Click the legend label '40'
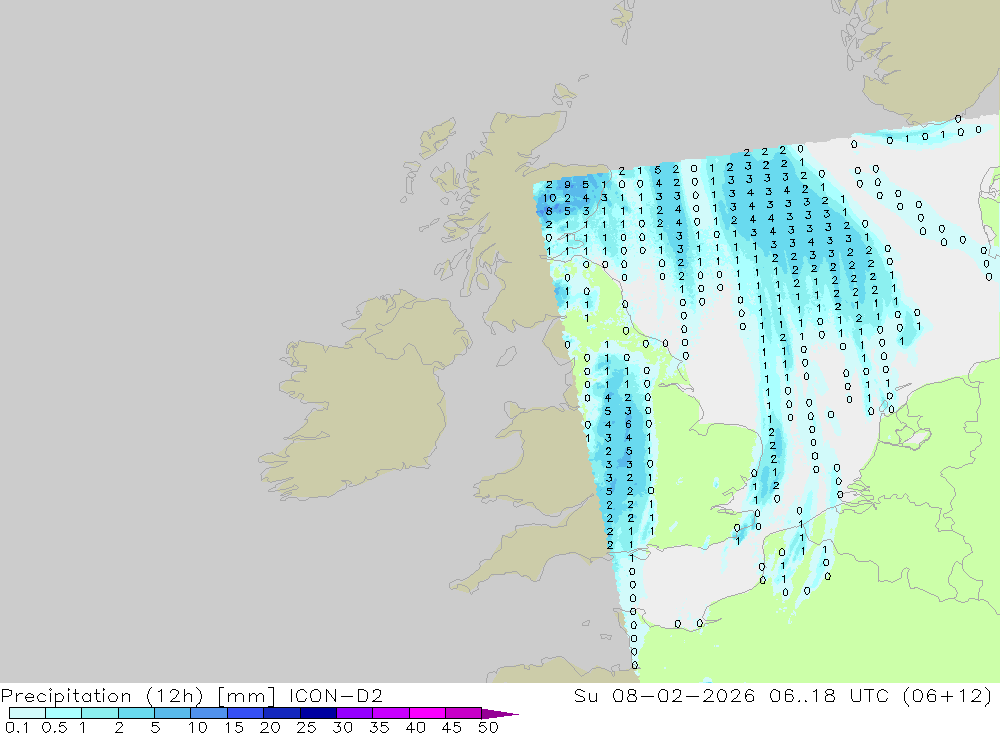Viewport: 1000px width, 733px height. [x=416, y=727]
